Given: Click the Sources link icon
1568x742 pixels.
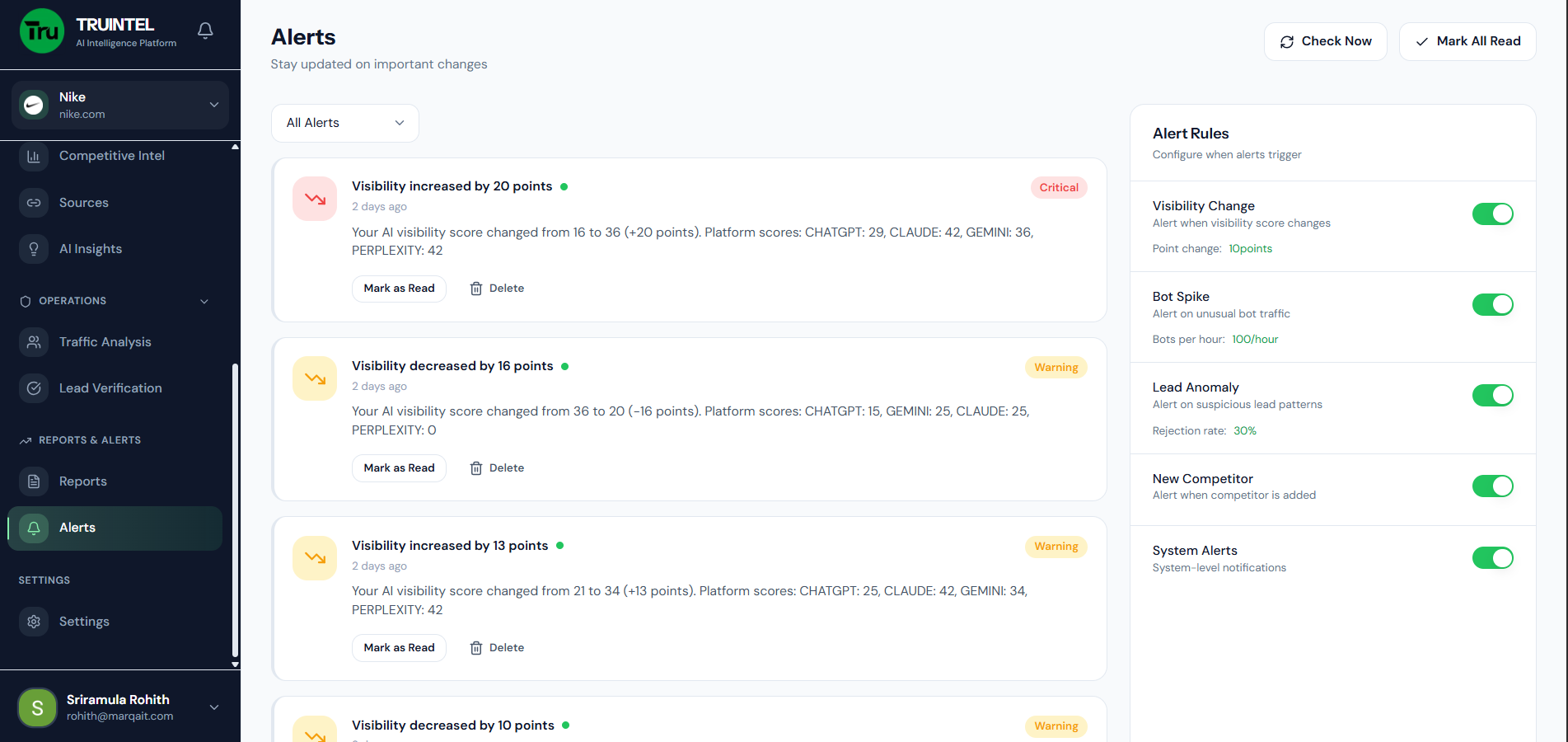Looking at the screenshot, I should (x=34, y=202).
